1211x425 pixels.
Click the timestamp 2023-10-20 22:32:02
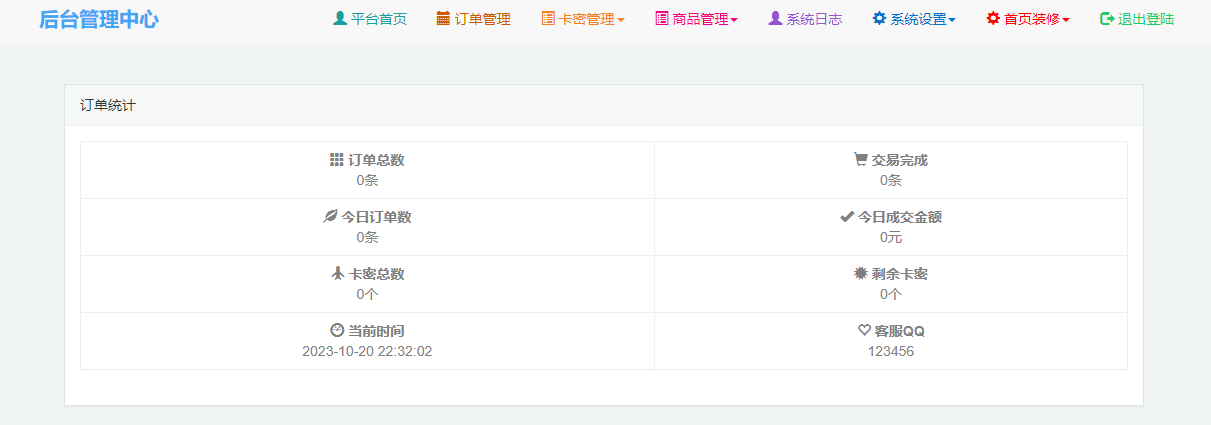tap(367, 351)
